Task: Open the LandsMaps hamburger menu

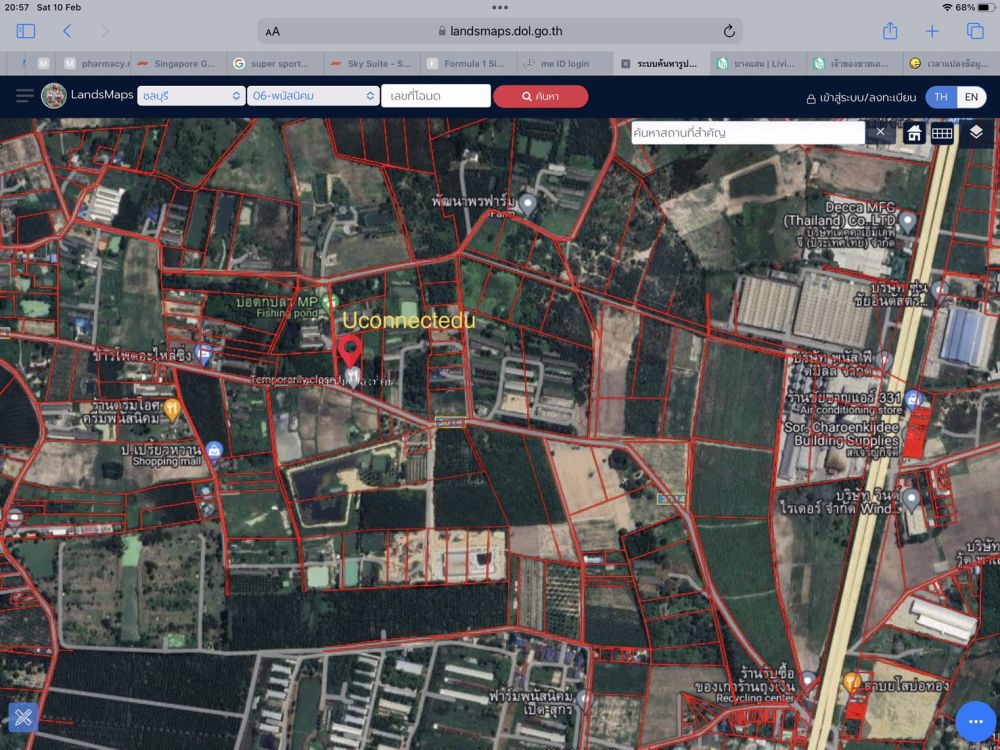Action: pyautogui.click(x=25, y=96)
